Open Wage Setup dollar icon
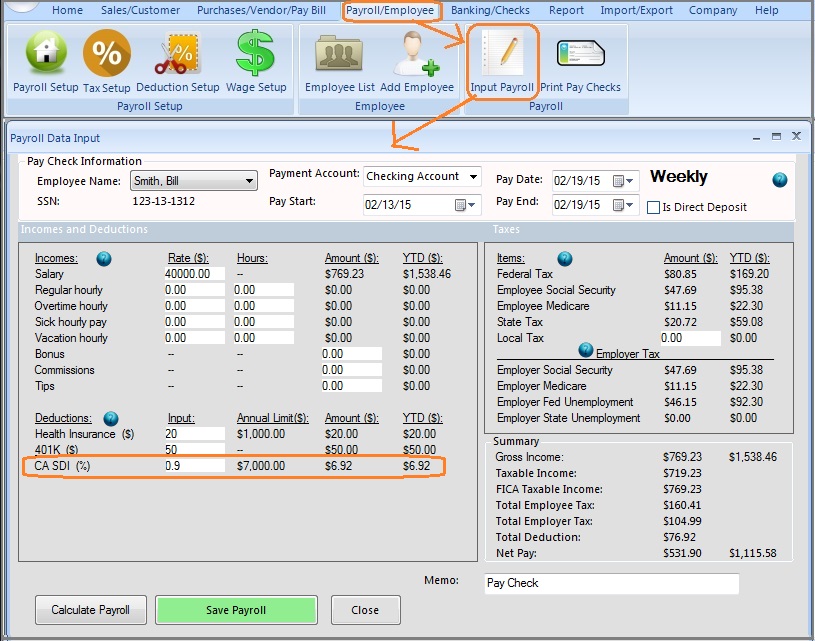The width and height of the screenshot is (815, 641). [x=256, y=55]
